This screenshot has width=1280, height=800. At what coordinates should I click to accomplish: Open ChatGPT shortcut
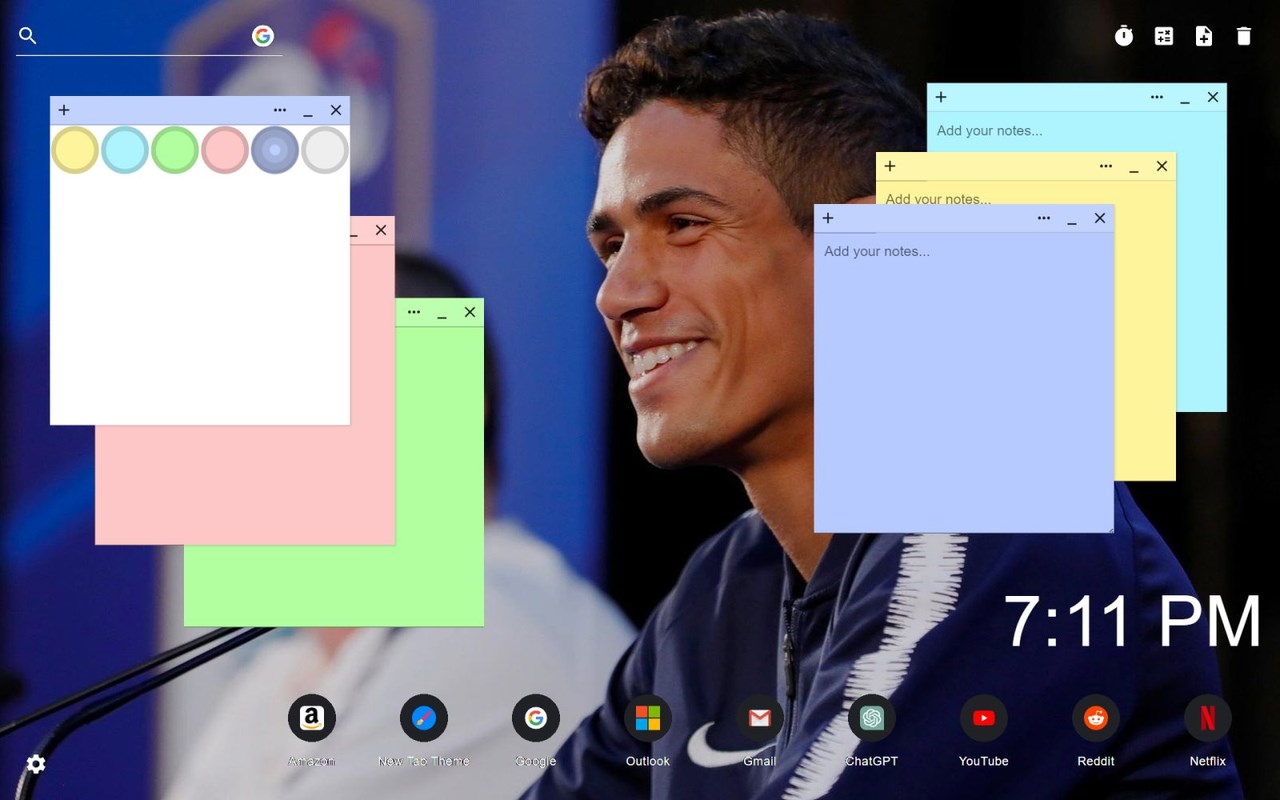tap(872, 718)
